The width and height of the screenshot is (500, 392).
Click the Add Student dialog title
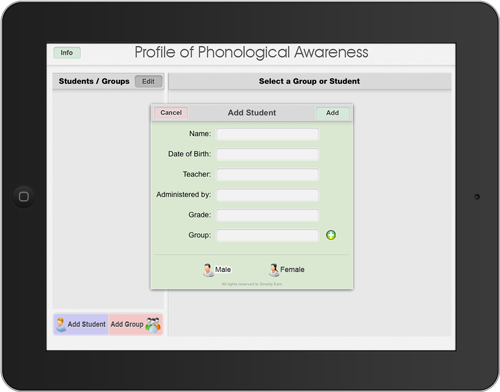tap(252, 113)
